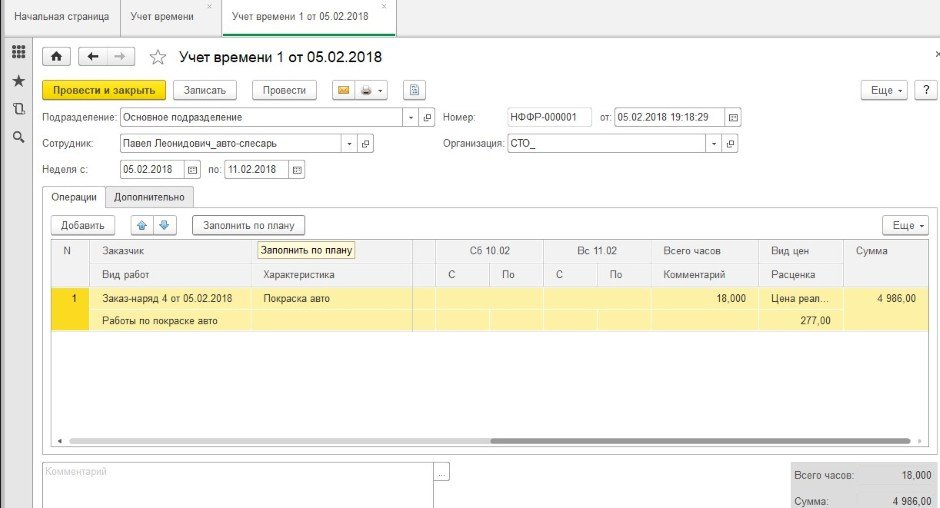940x508 pixels.
Task: Click the home icon in document toolbar
Action: [x=56, y=57]
